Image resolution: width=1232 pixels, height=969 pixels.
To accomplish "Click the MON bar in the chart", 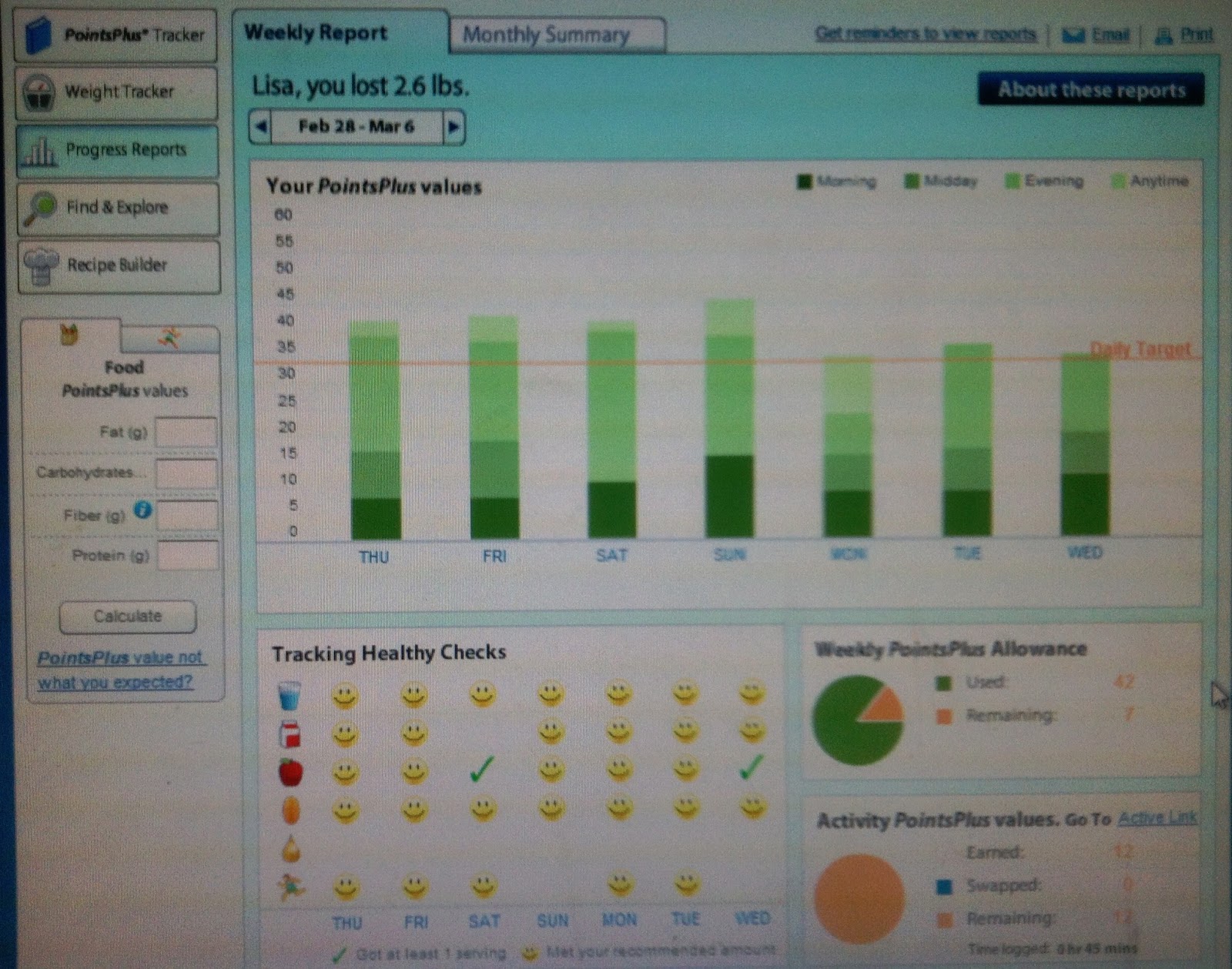I will [848, 446].
